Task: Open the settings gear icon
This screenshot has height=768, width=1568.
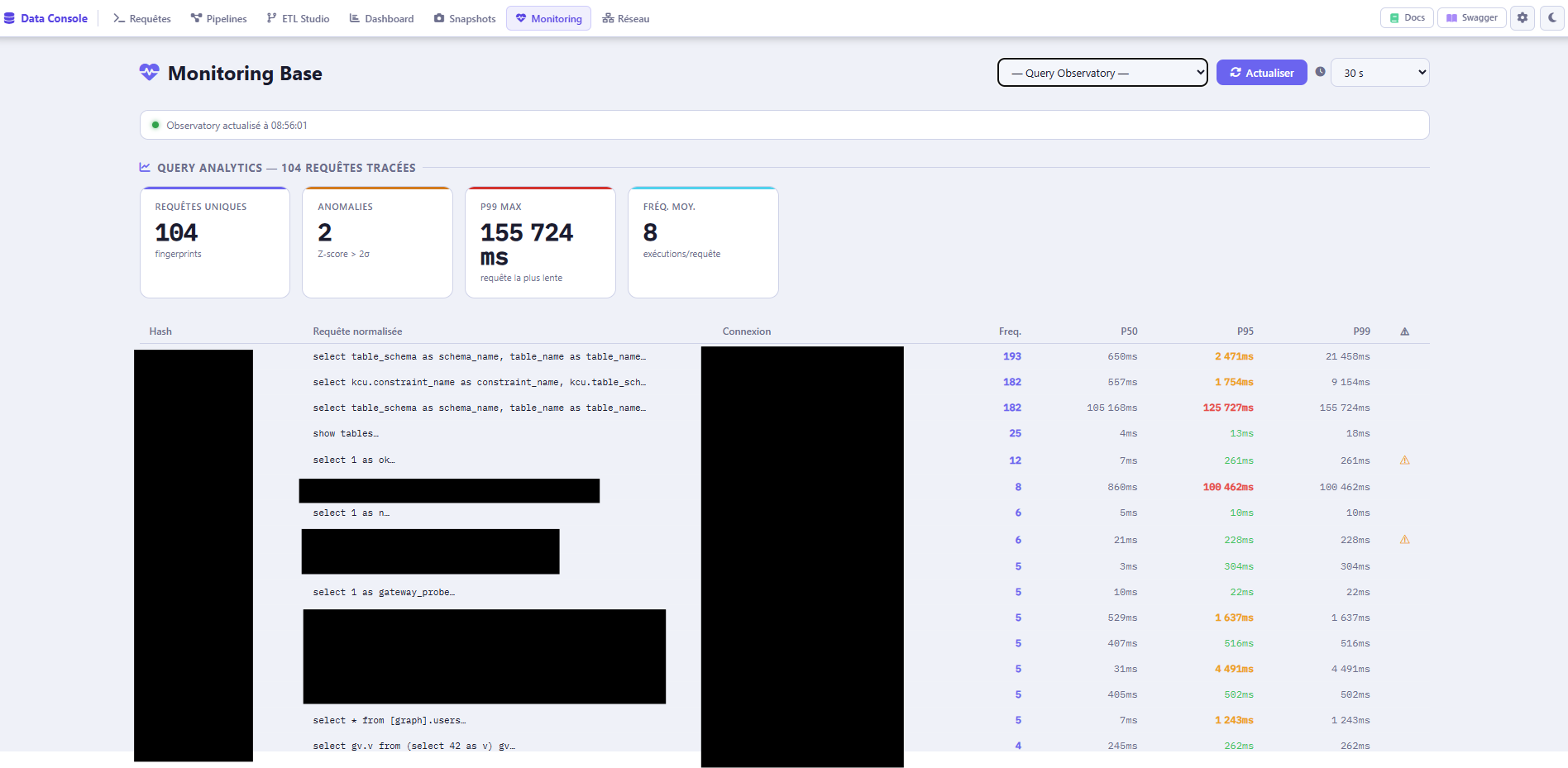Action: pyautogui.click(x=1523, y=18)
